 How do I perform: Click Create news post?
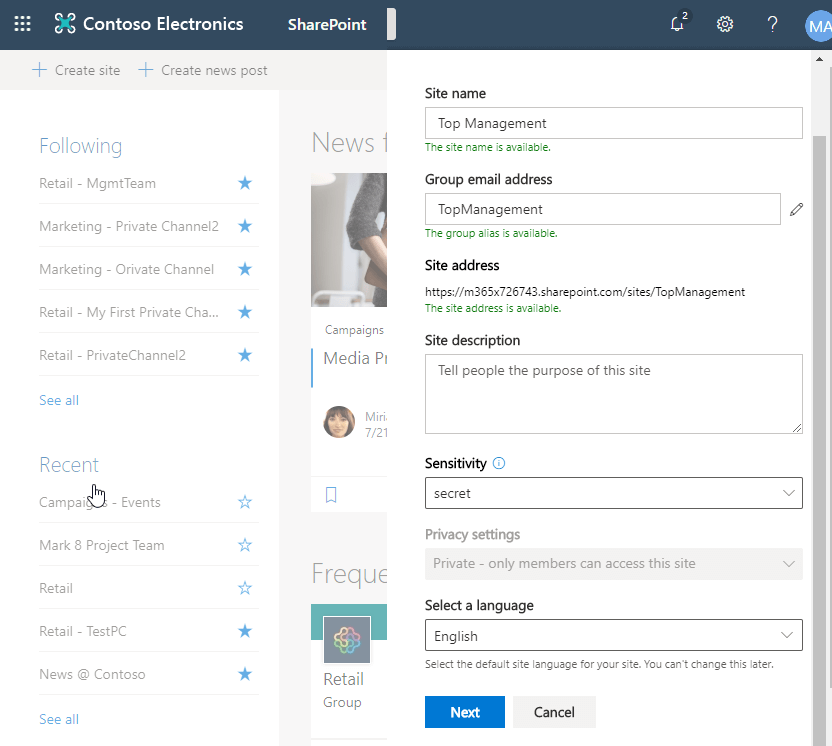[x=203, y=70]
